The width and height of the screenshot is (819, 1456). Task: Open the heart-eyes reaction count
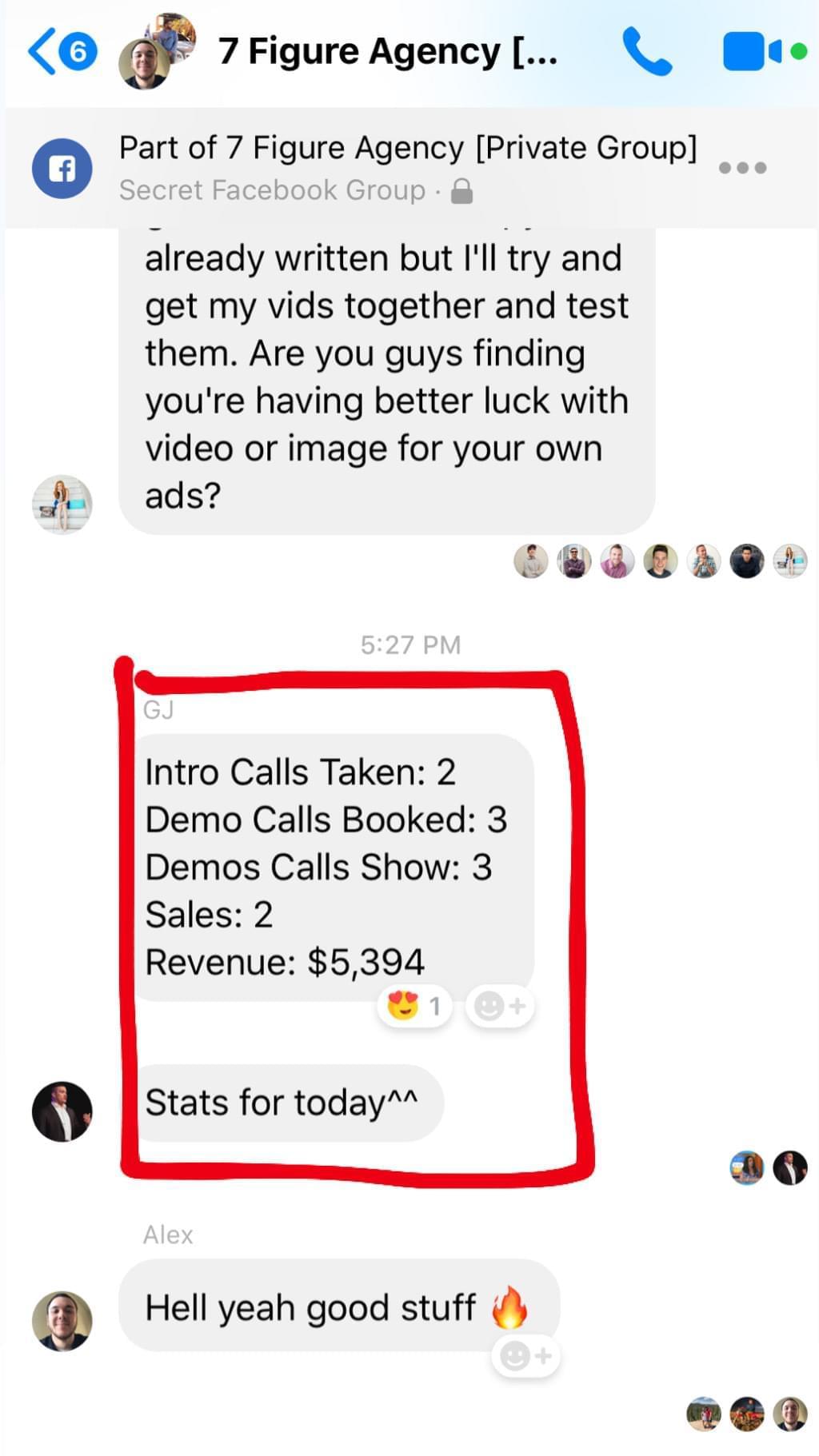pyautogui.click(x=414, y=1006)
